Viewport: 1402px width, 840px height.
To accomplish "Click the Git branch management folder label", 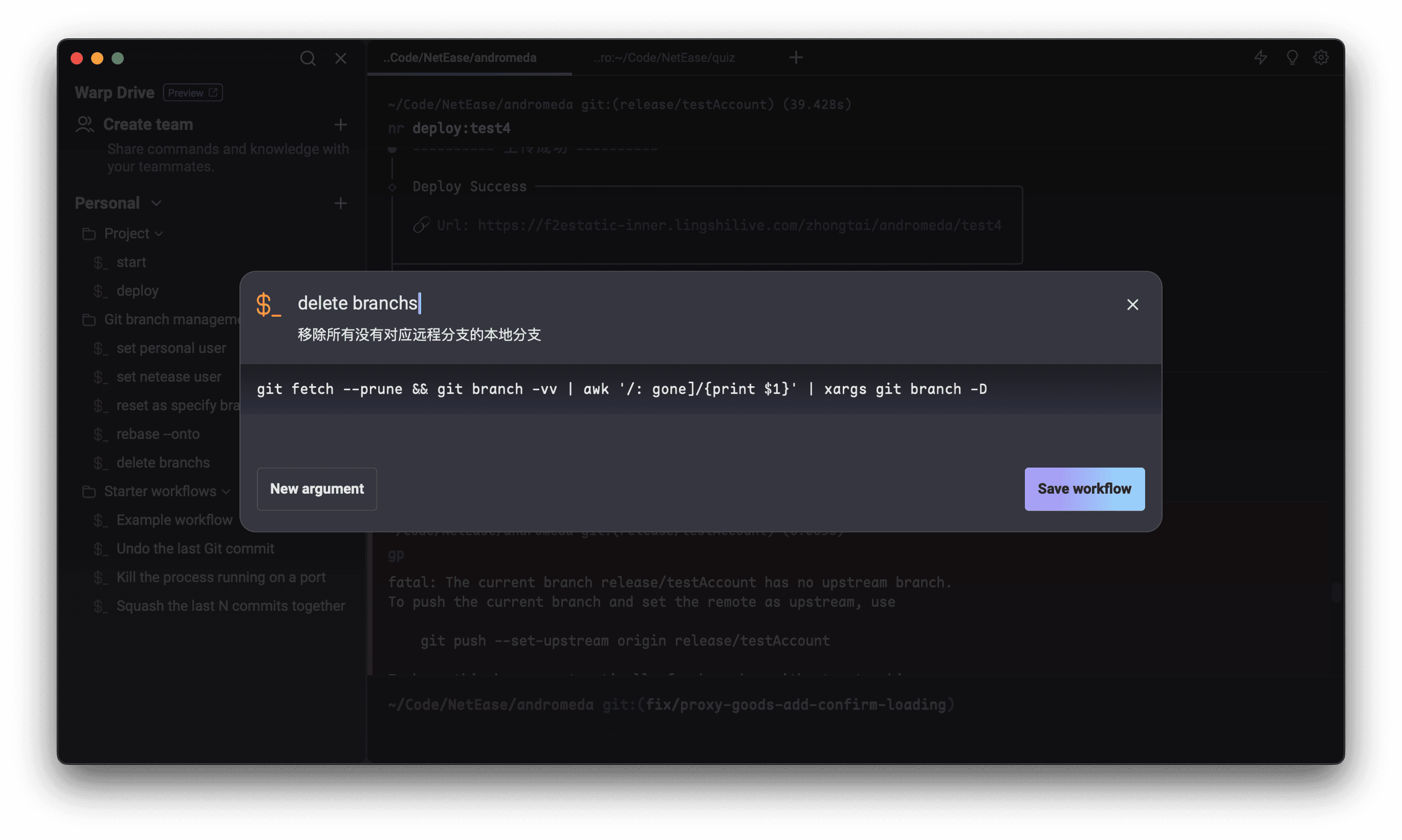I will click(x=171, y=320).
